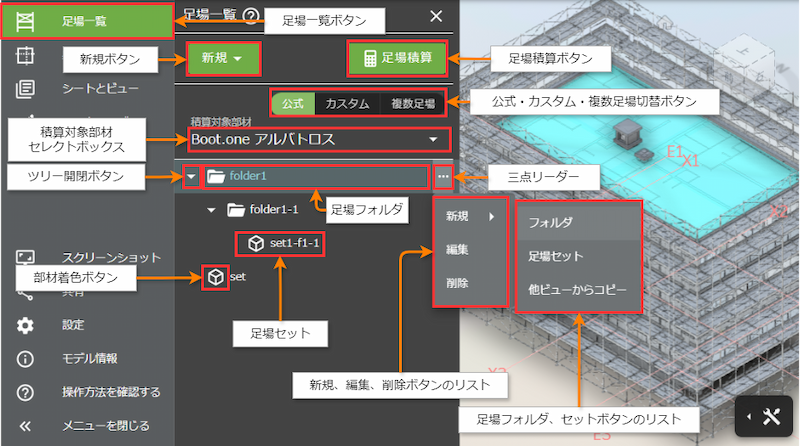This screenshot has width=800, height=446.
Task: Click the 設定 gear icon
Action: click(x=25, y=325)
